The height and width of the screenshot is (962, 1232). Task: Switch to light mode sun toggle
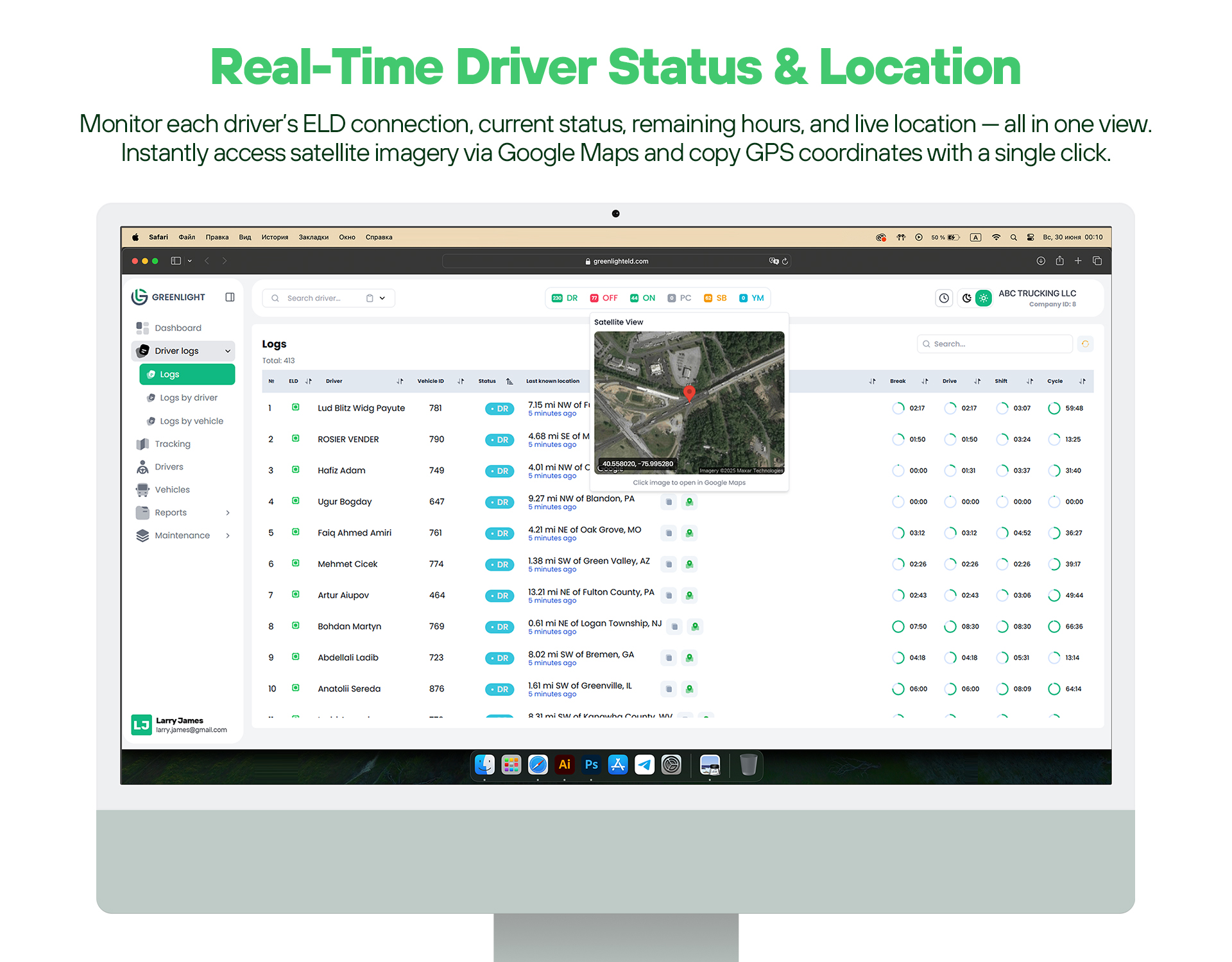pyautogui.click(x=984, y=298)
